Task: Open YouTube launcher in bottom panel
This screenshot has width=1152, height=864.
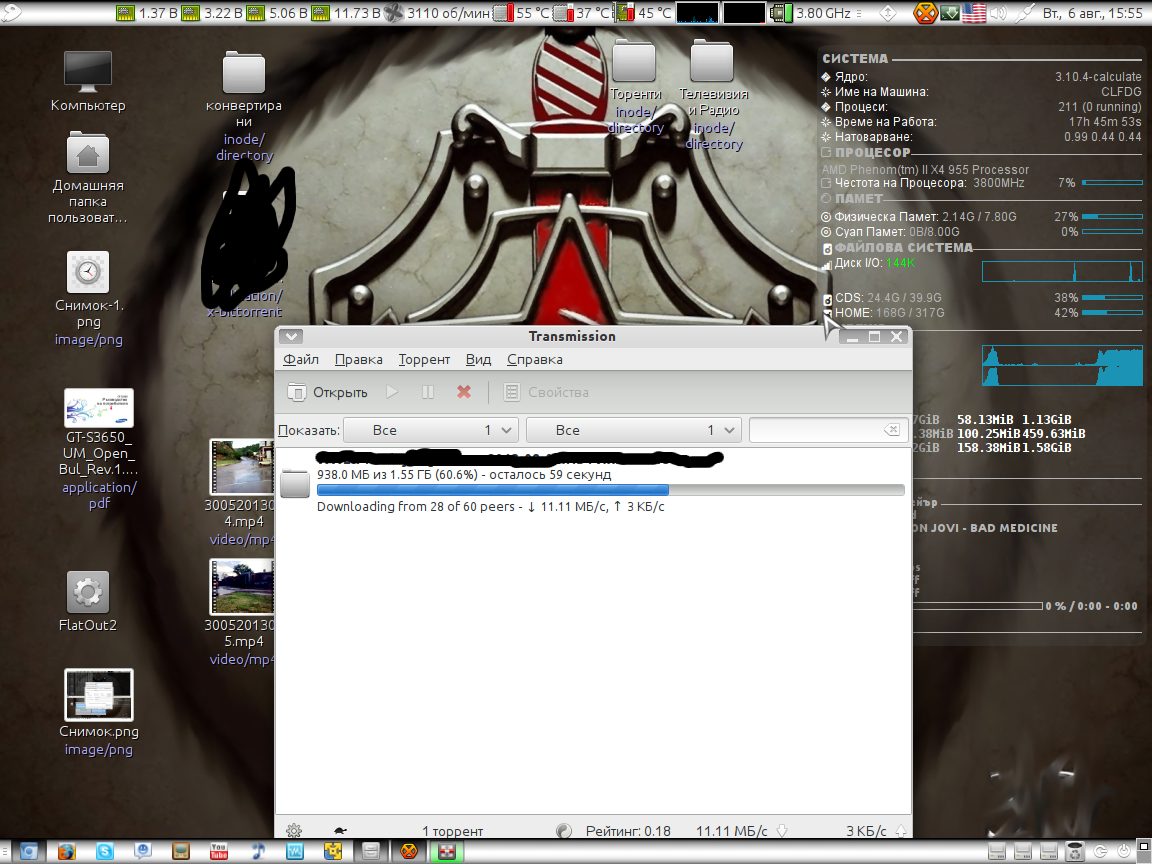Action: 218,851
